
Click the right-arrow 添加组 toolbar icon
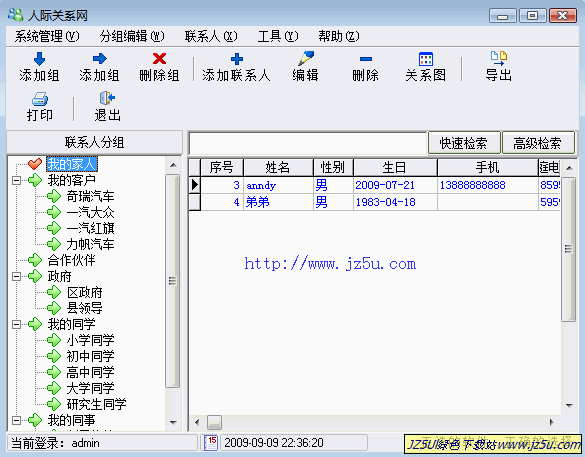coord(99,59)
